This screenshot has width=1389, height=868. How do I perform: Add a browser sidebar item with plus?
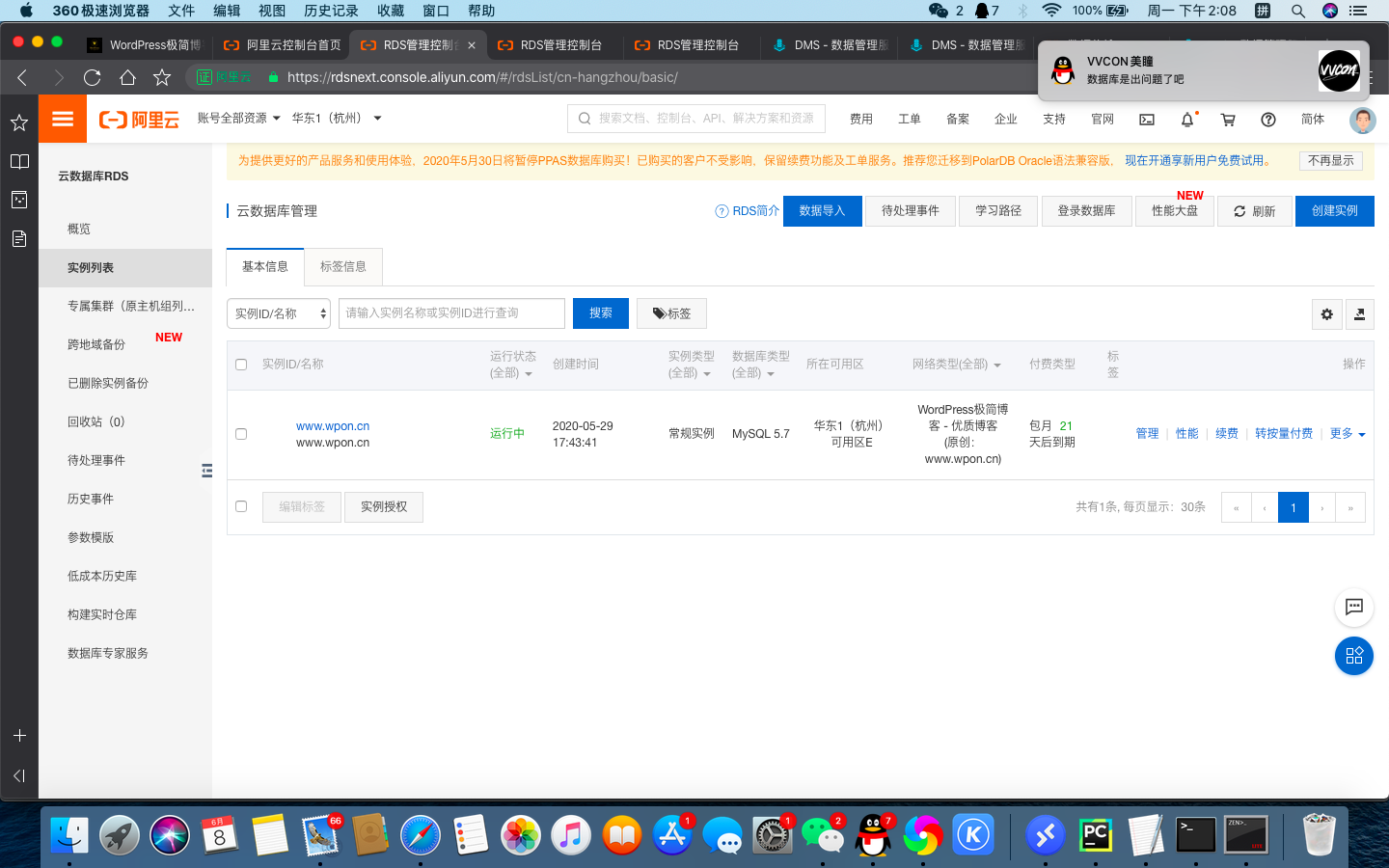point(19,736)
